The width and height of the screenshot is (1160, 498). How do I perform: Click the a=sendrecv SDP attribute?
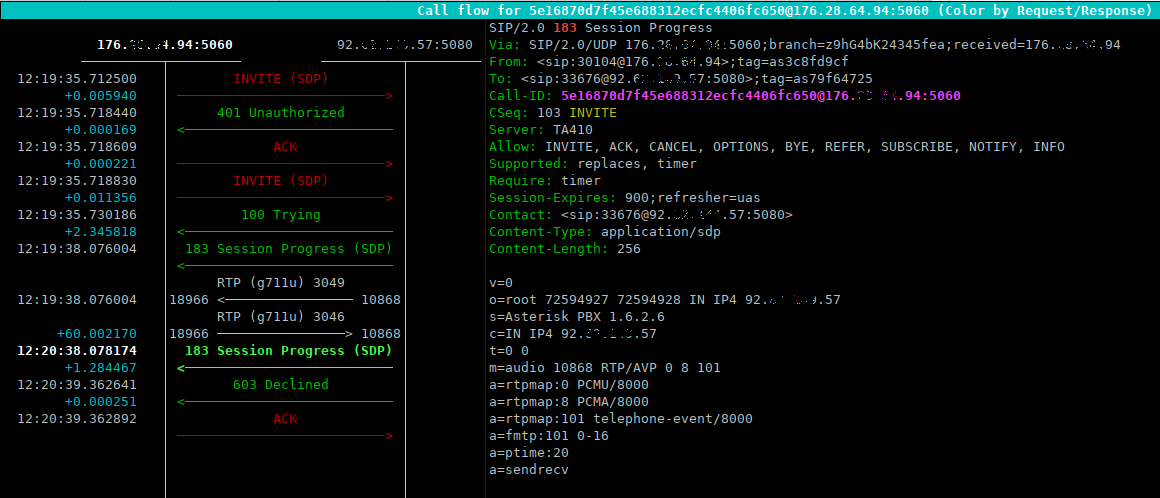[529, 470]
